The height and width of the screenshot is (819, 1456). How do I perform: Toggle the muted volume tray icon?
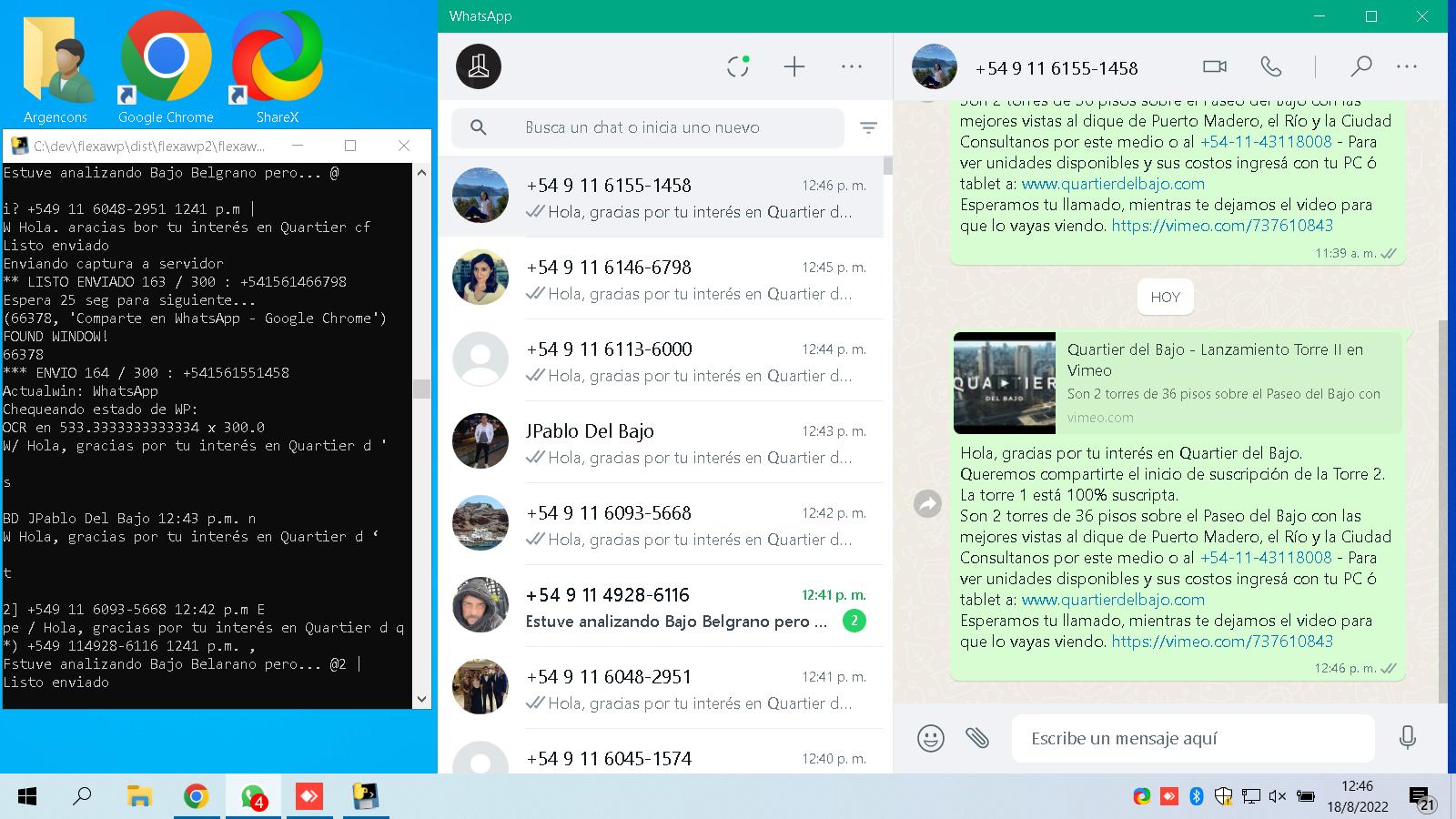click(1278, 796)
